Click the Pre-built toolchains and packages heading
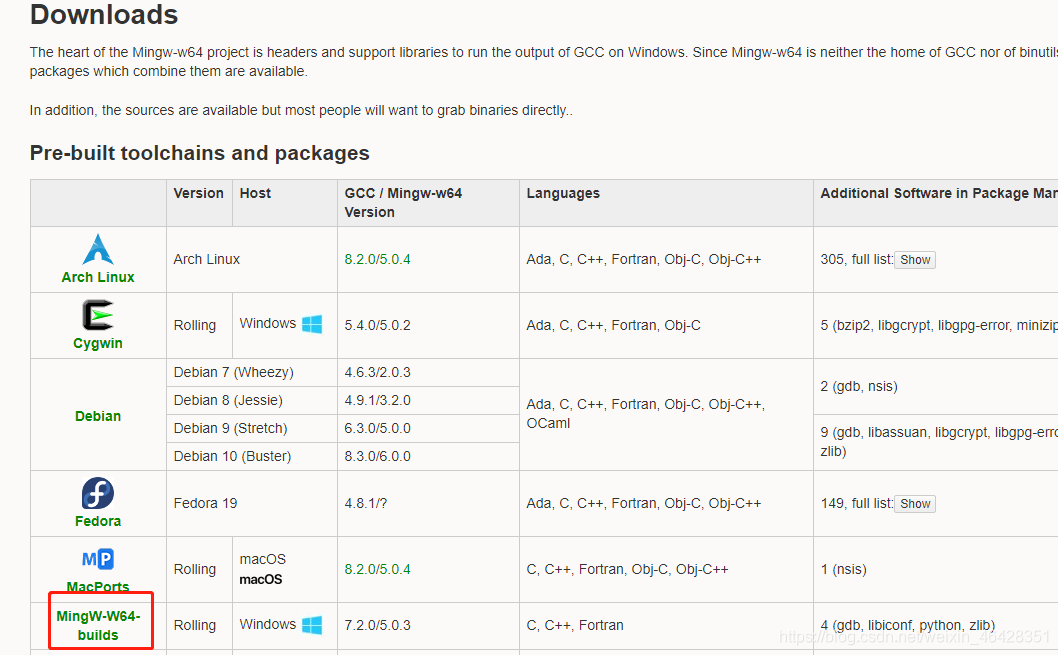 click(x=200, y=153)
